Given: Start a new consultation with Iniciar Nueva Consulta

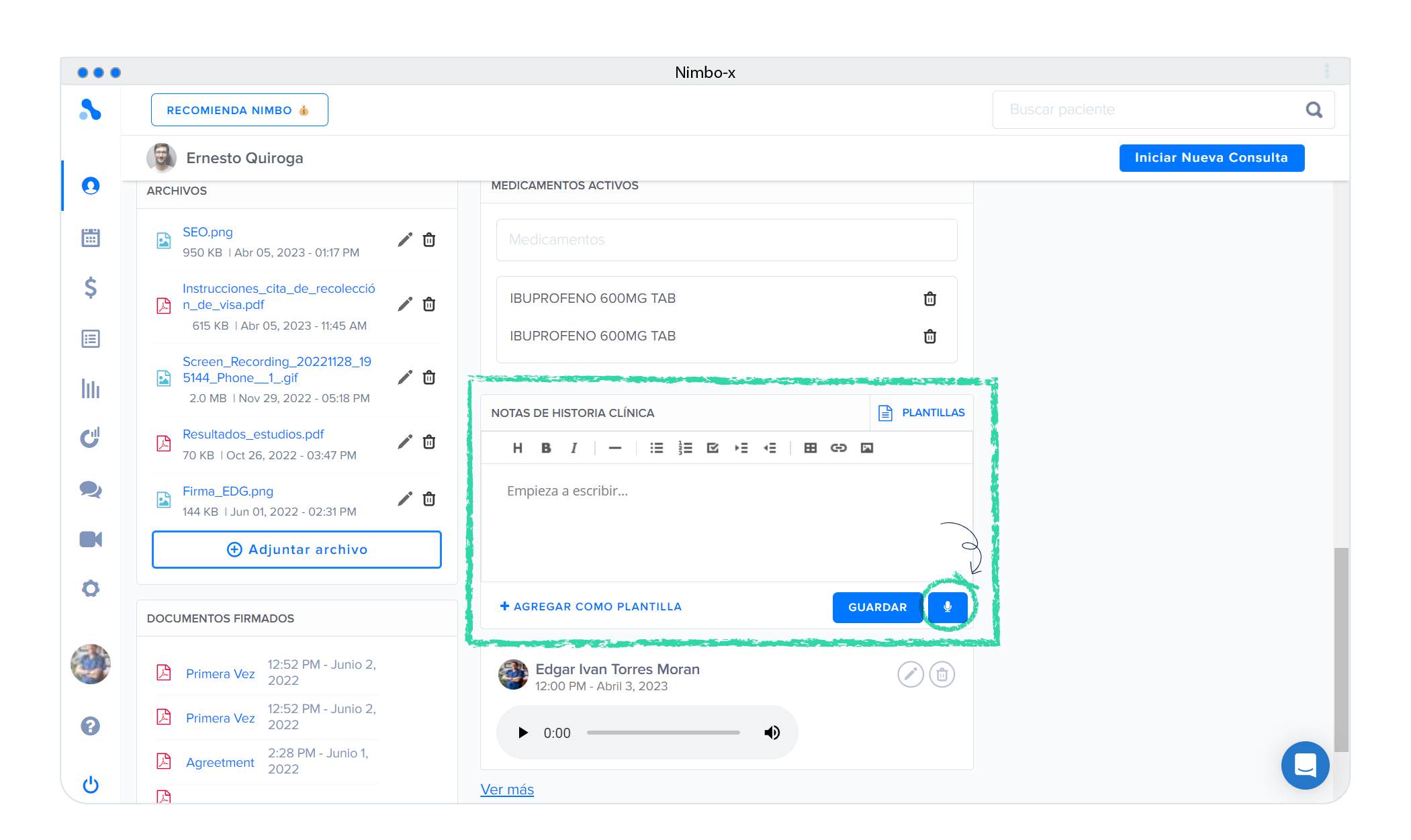Looking at the screenshot, I should [x=1211, y=158].
